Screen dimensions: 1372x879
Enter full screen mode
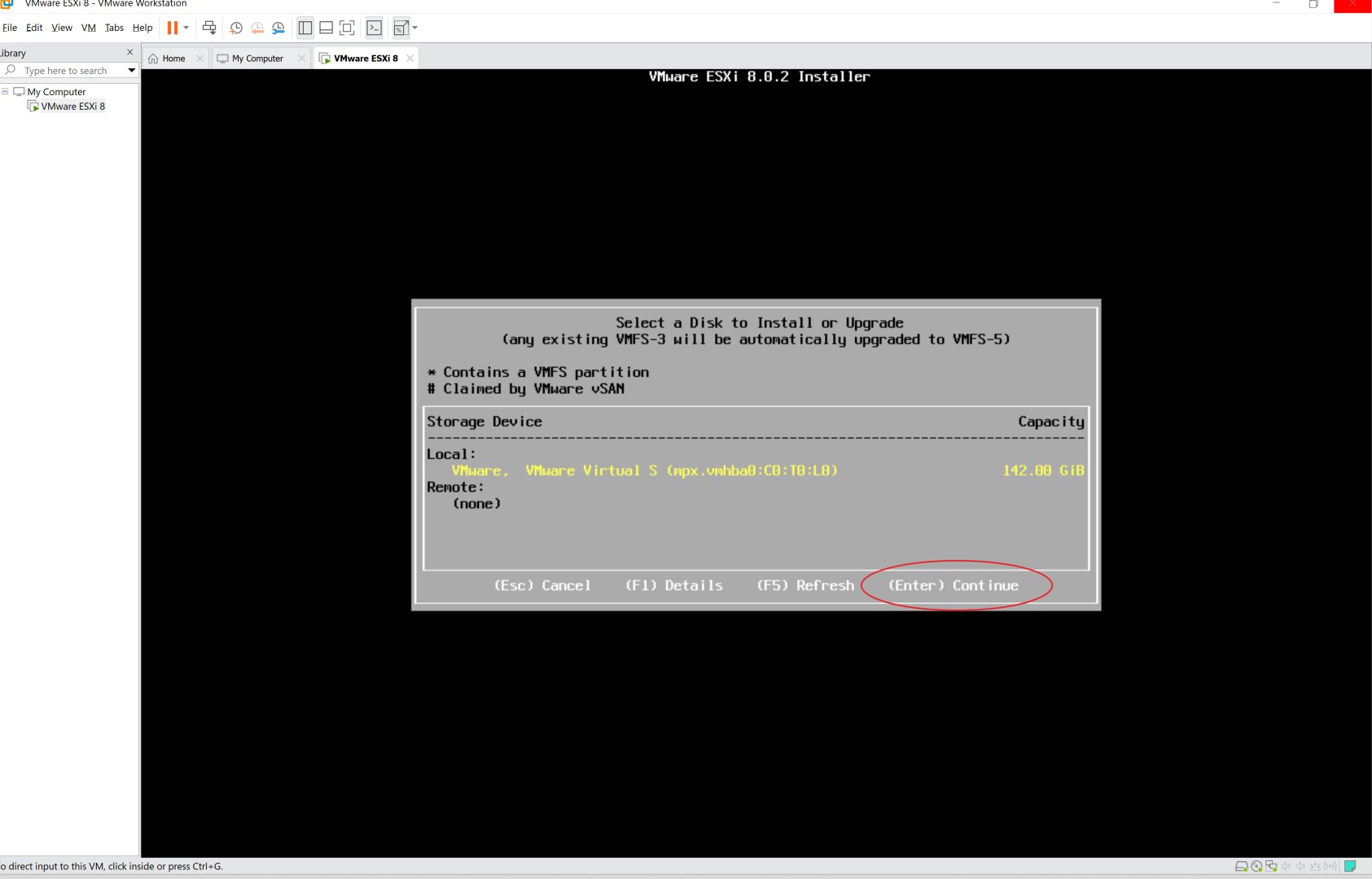pos(347,28)
